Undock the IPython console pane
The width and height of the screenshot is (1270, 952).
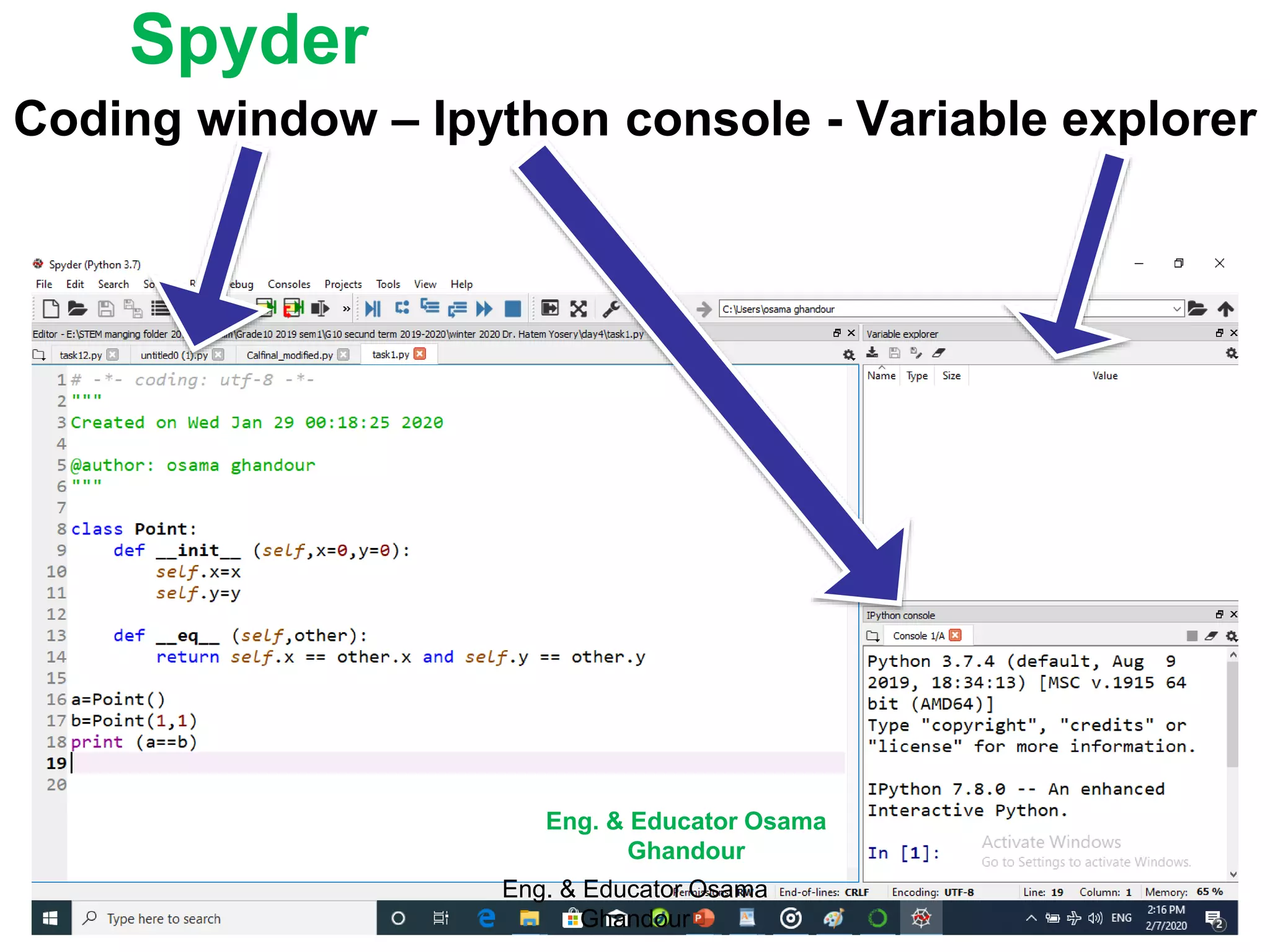pos(1219,615)
